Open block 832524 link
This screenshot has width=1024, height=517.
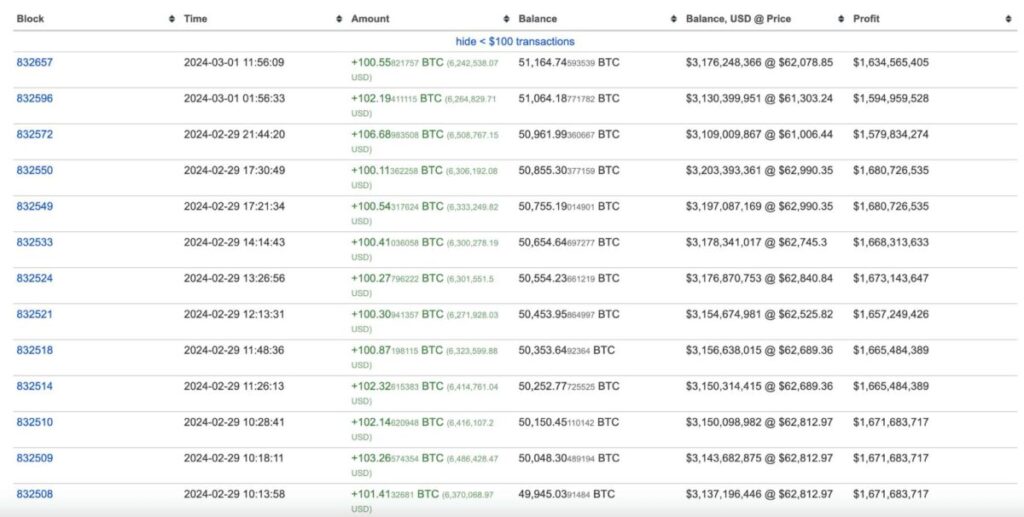coord(35,278)
